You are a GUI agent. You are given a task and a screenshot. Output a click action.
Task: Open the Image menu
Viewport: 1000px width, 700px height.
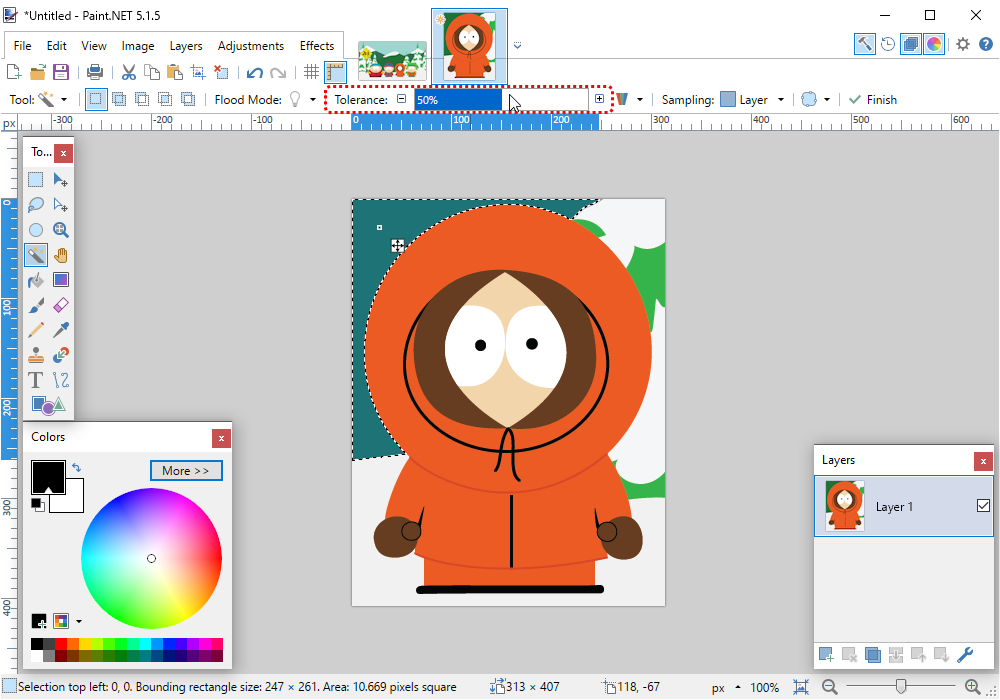(138, 46)
